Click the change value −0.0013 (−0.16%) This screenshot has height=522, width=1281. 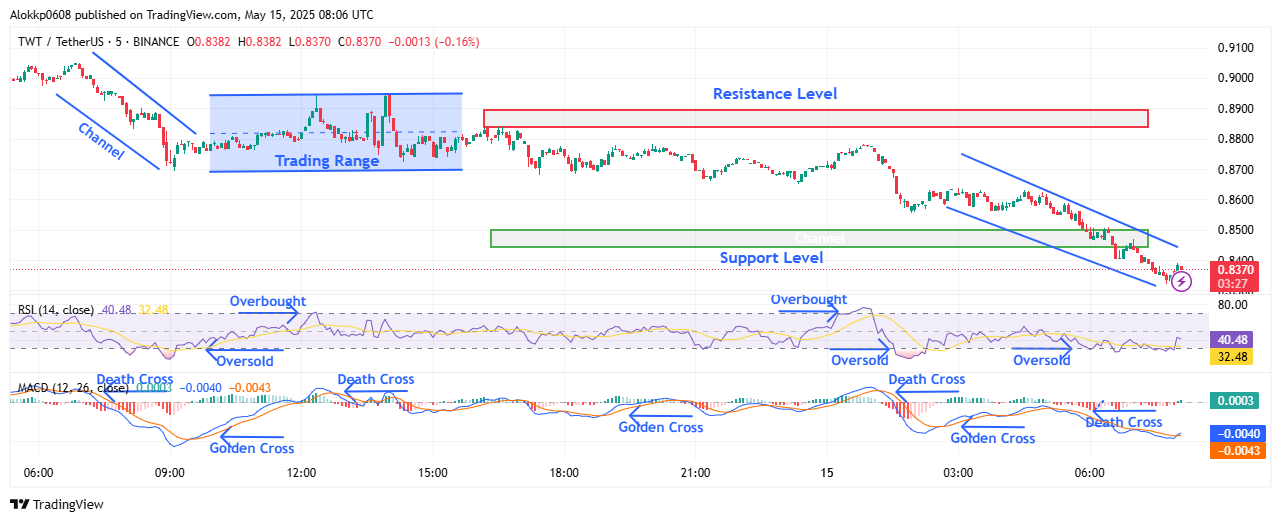point(435,42)
